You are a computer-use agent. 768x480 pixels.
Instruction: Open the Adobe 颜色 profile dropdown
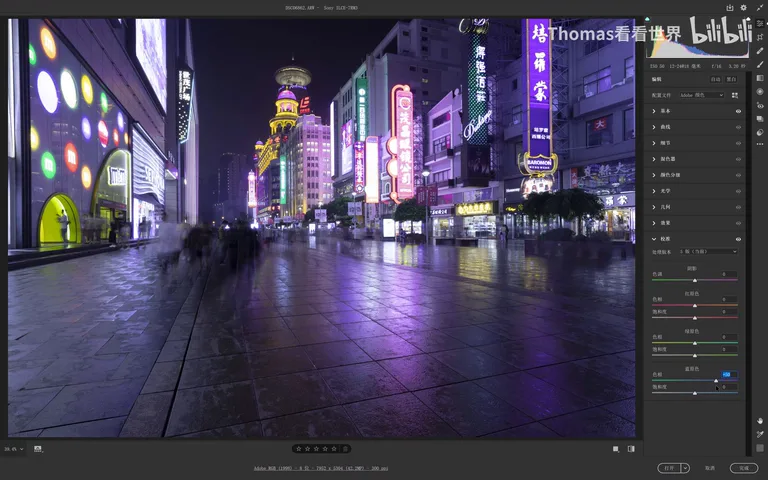[701, 95]
